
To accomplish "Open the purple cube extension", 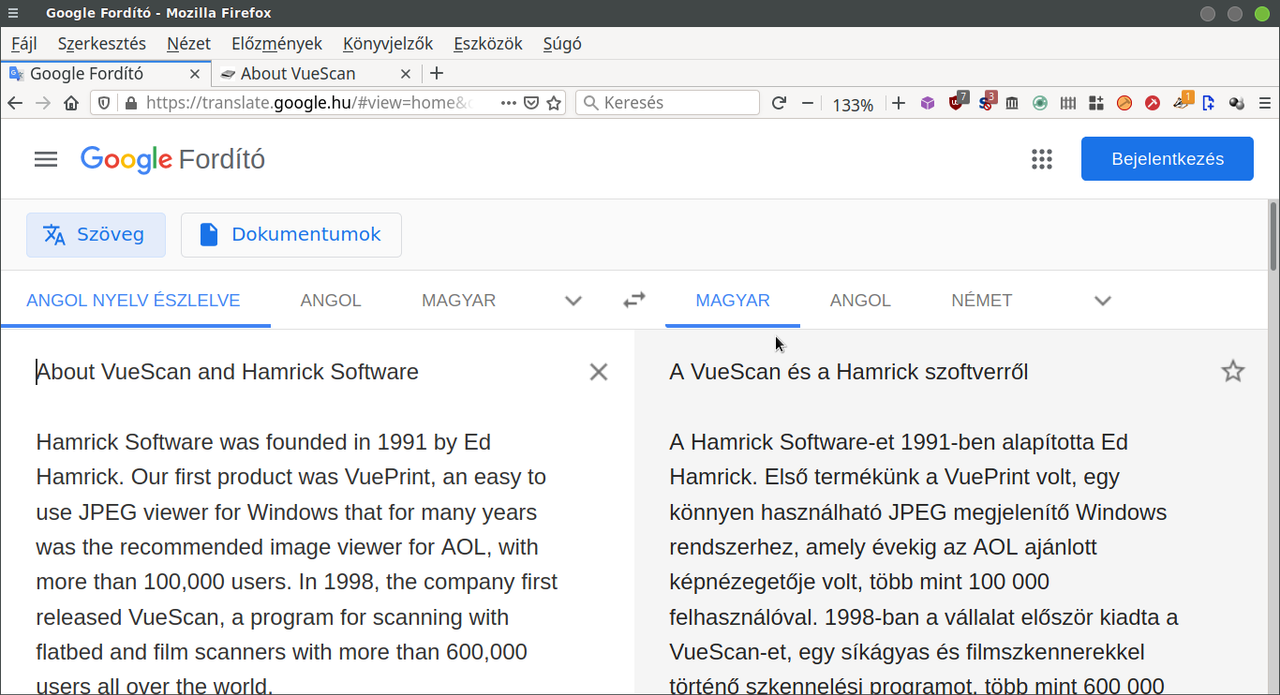I will click(928, 103).
